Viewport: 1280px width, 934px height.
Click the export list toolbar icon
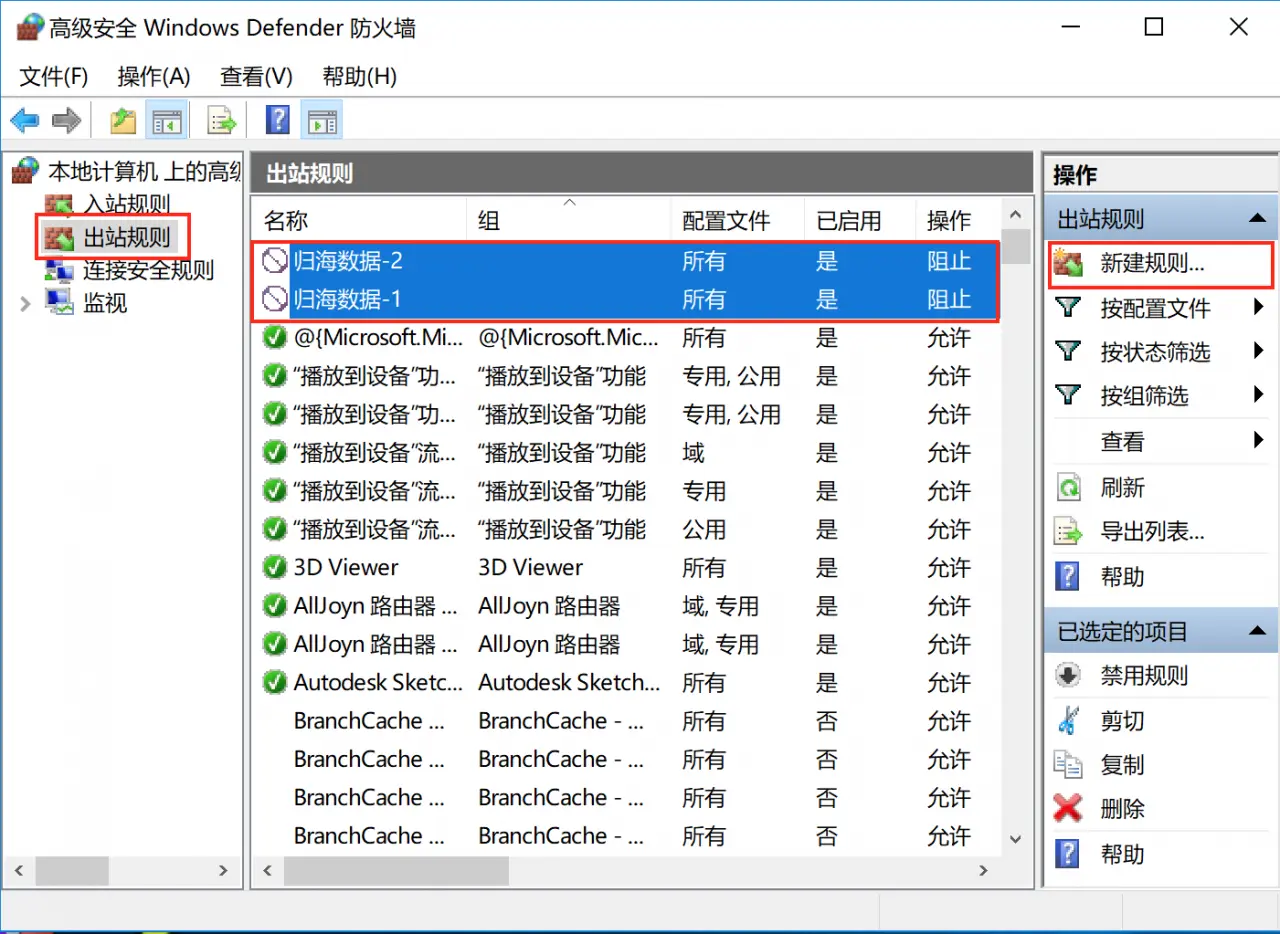click(221, 121)
